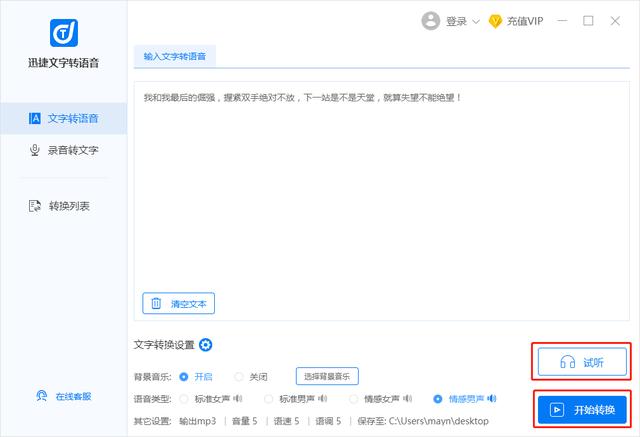Image resolution: width=640 pixels, height=437 pixels.
Task: Click the 输出mp3 setting text
Action: [198, 421]
